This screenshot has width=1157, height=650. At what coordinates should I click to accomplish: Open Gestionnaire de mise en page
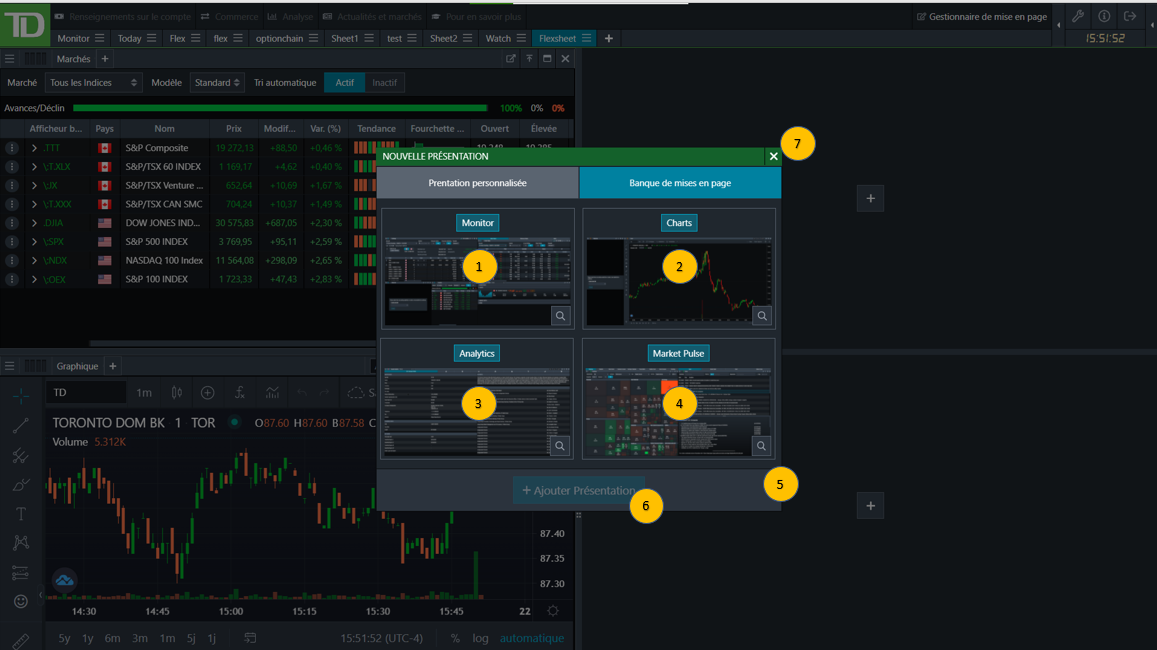pos(981,17)
